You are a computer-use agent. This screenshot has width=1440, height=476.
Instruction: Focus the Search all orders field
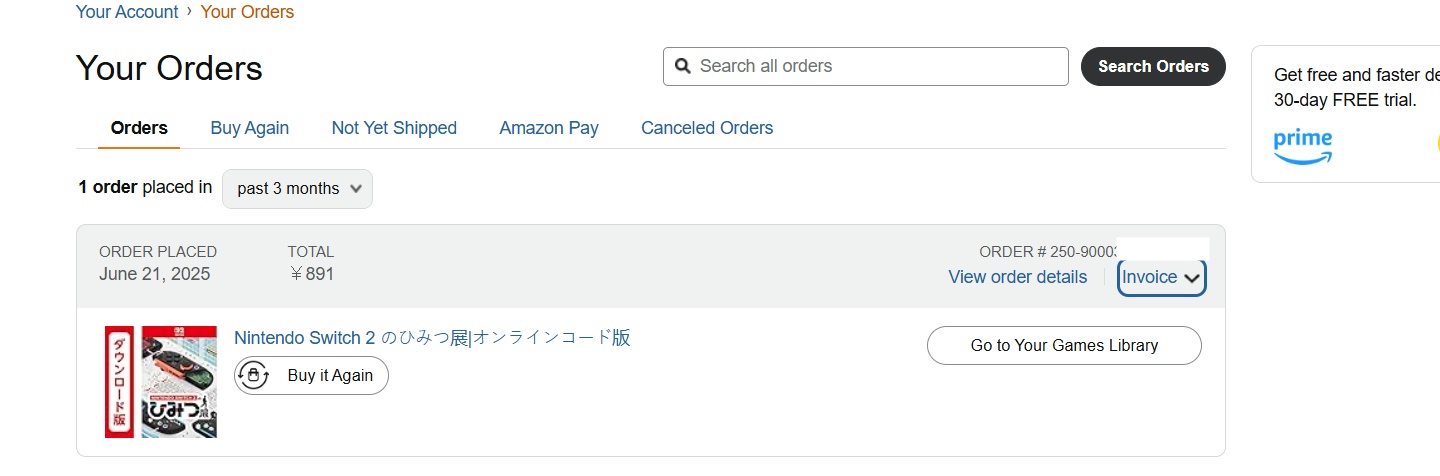(875, 67)
